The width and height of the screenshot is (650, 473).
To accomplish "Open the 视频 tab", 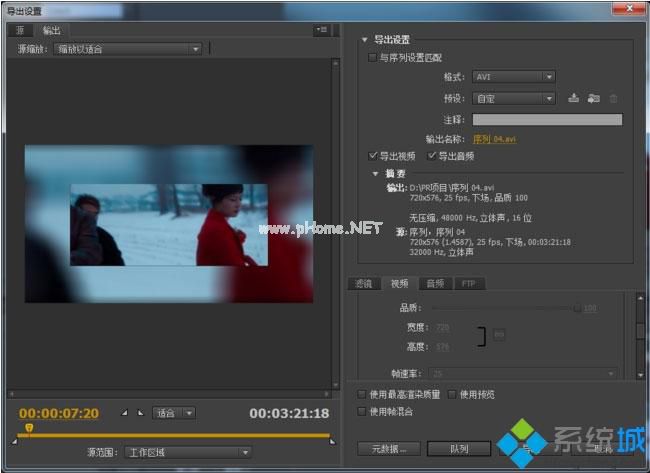I will [399, 284].
